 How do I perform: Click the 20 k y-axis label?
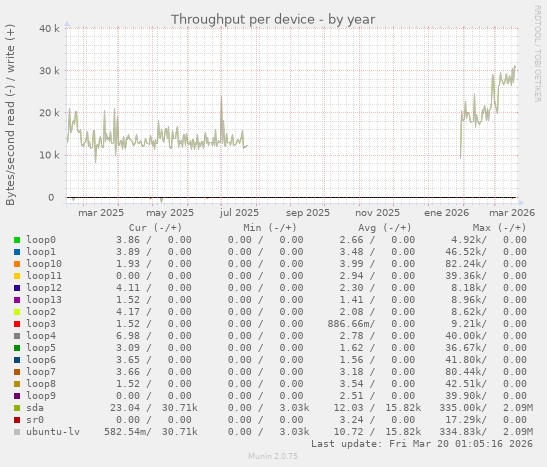click(x=49, y=113)
